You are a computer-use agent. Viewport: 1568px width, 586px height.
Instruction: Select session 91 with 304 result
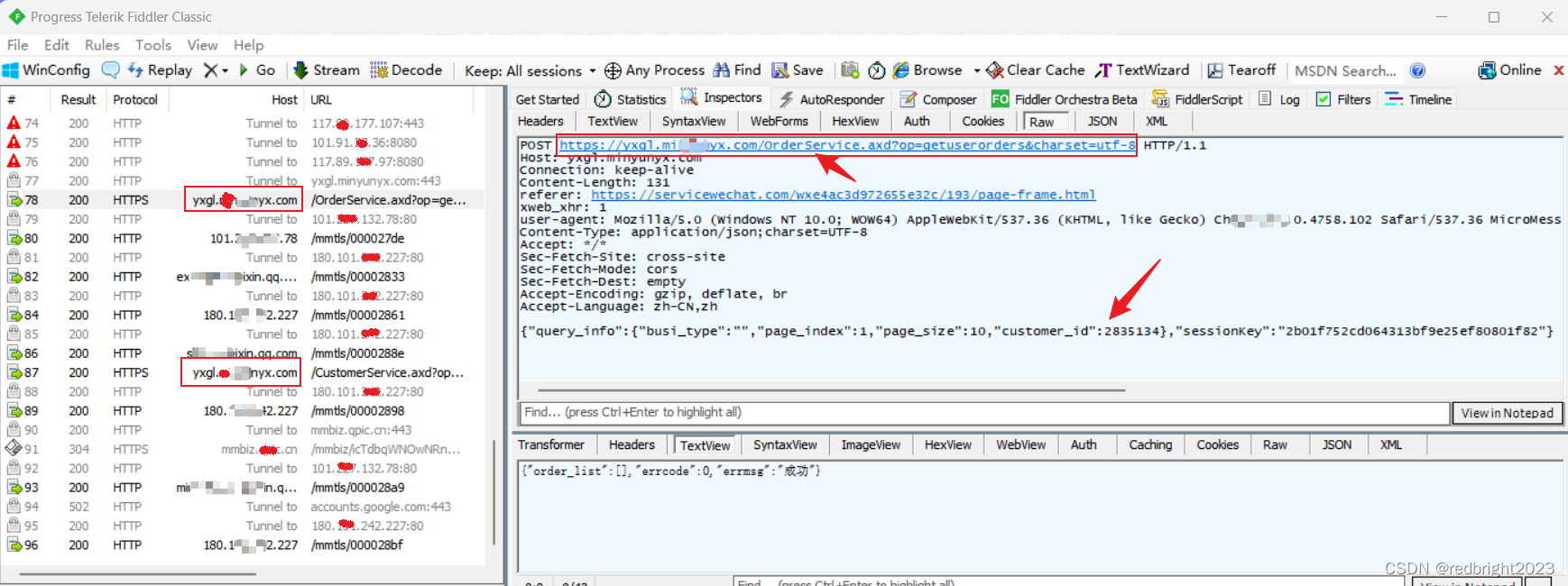(x=242, y=449)
